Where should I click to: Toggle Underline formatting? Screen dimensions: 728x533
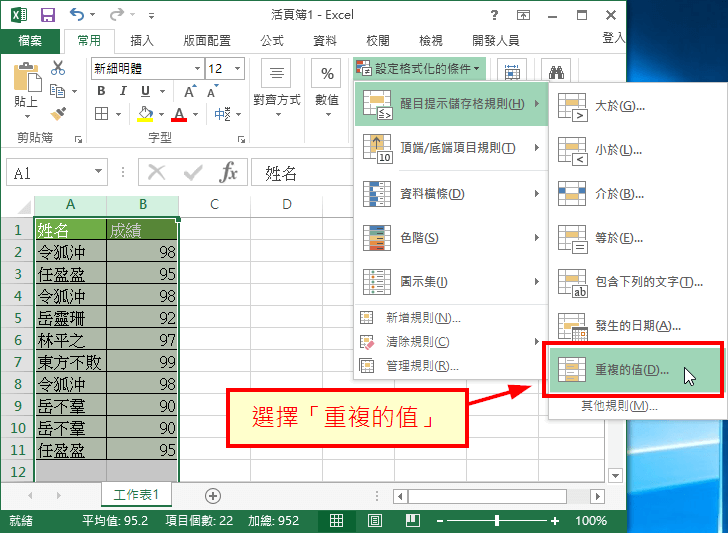(145, 91)
